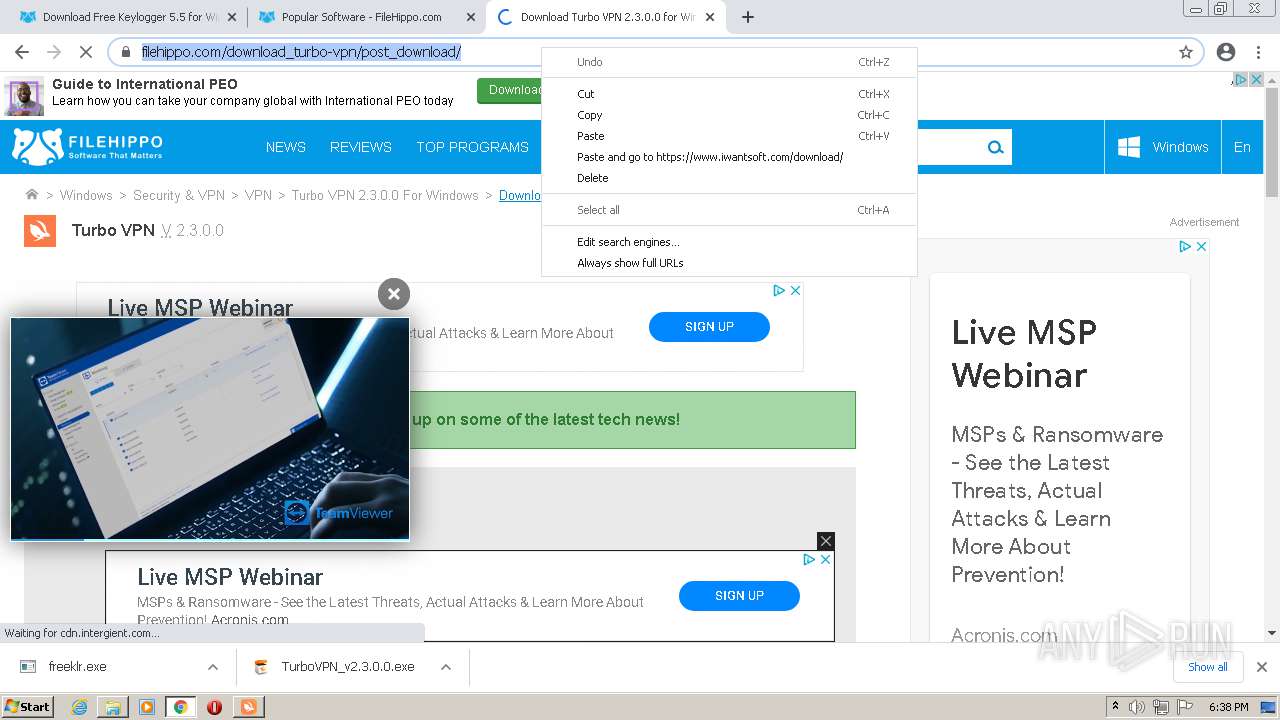Click the browser back arrow
Image resolution: width=1280 pixels, height=720 pixels.
22,52
